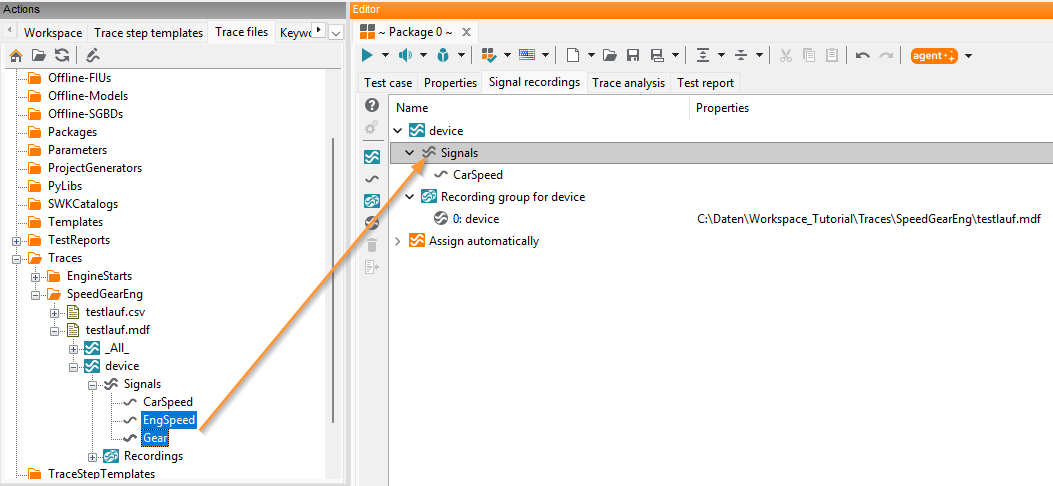Click the add signal group icon in sidebar
Image resolution: width=1053 pixels, height=486 pixels.
[371, 157]
